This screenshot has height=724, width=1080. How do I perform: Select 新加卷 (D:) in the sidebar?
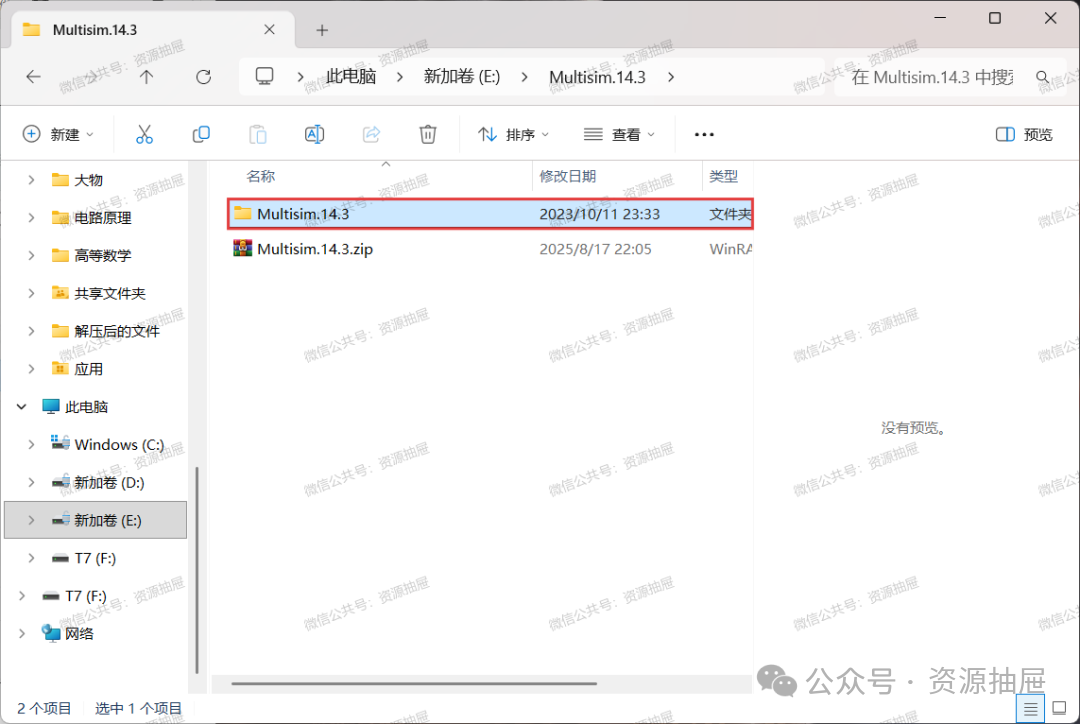click(109, 482)
